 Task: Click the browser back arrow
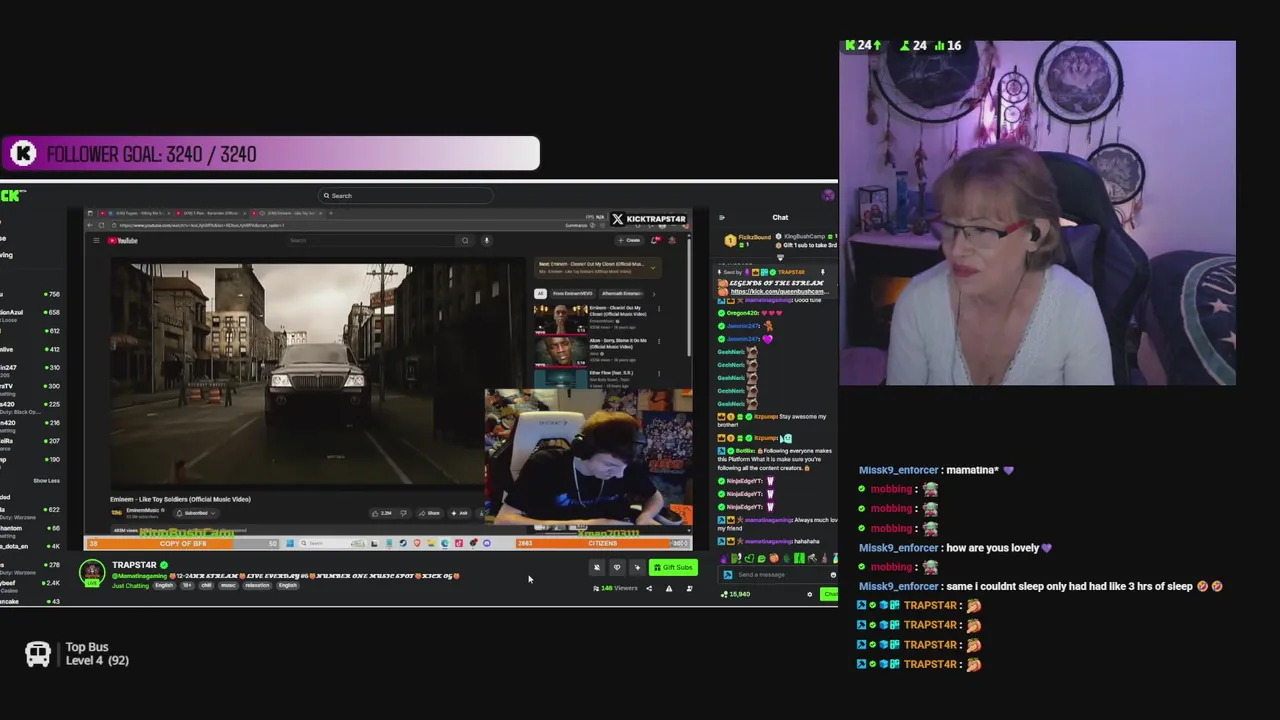click(90, 225)
